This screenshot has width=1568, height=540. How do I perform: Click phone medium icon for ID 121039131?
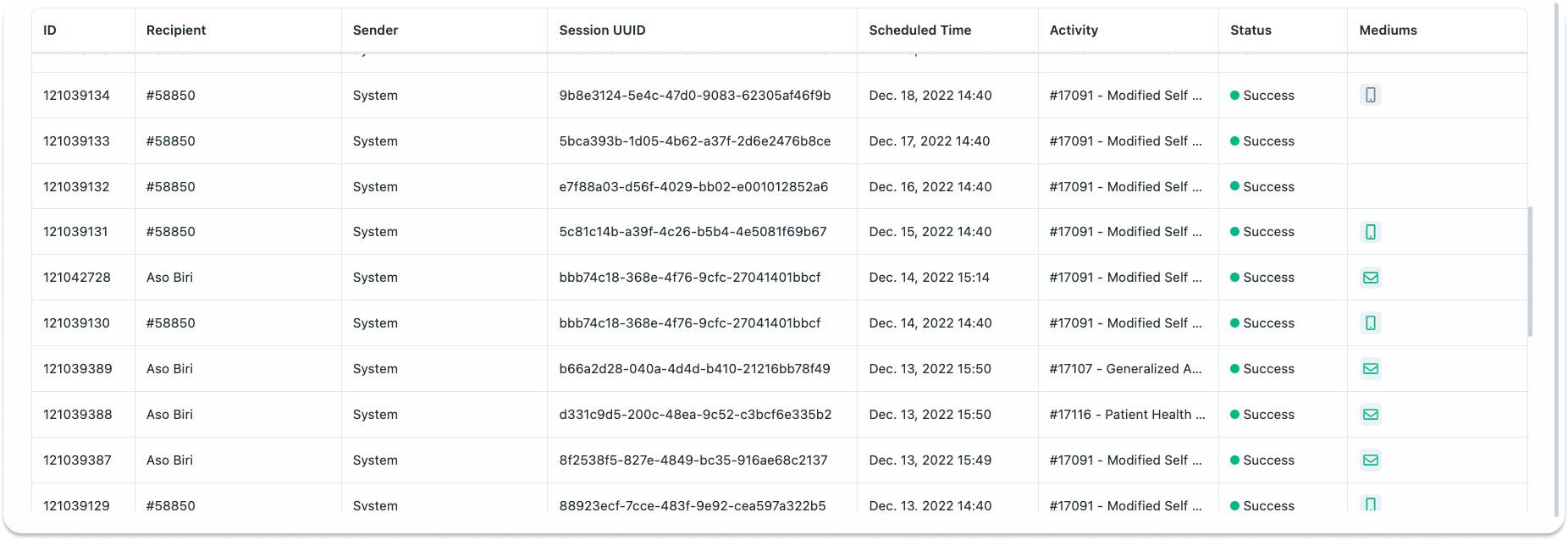(1370, 232)
